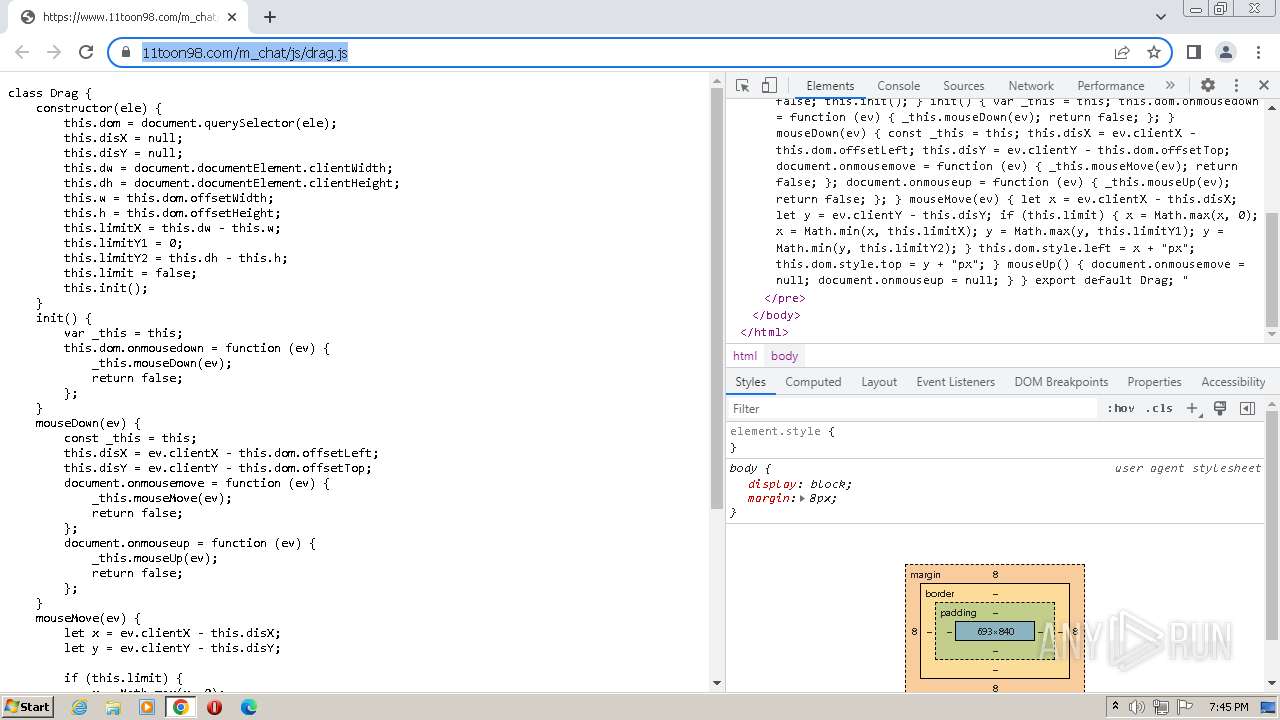The image size is (1280, 720).
Task: Add new style rule plus icon
Action: tap(1192, 408)
